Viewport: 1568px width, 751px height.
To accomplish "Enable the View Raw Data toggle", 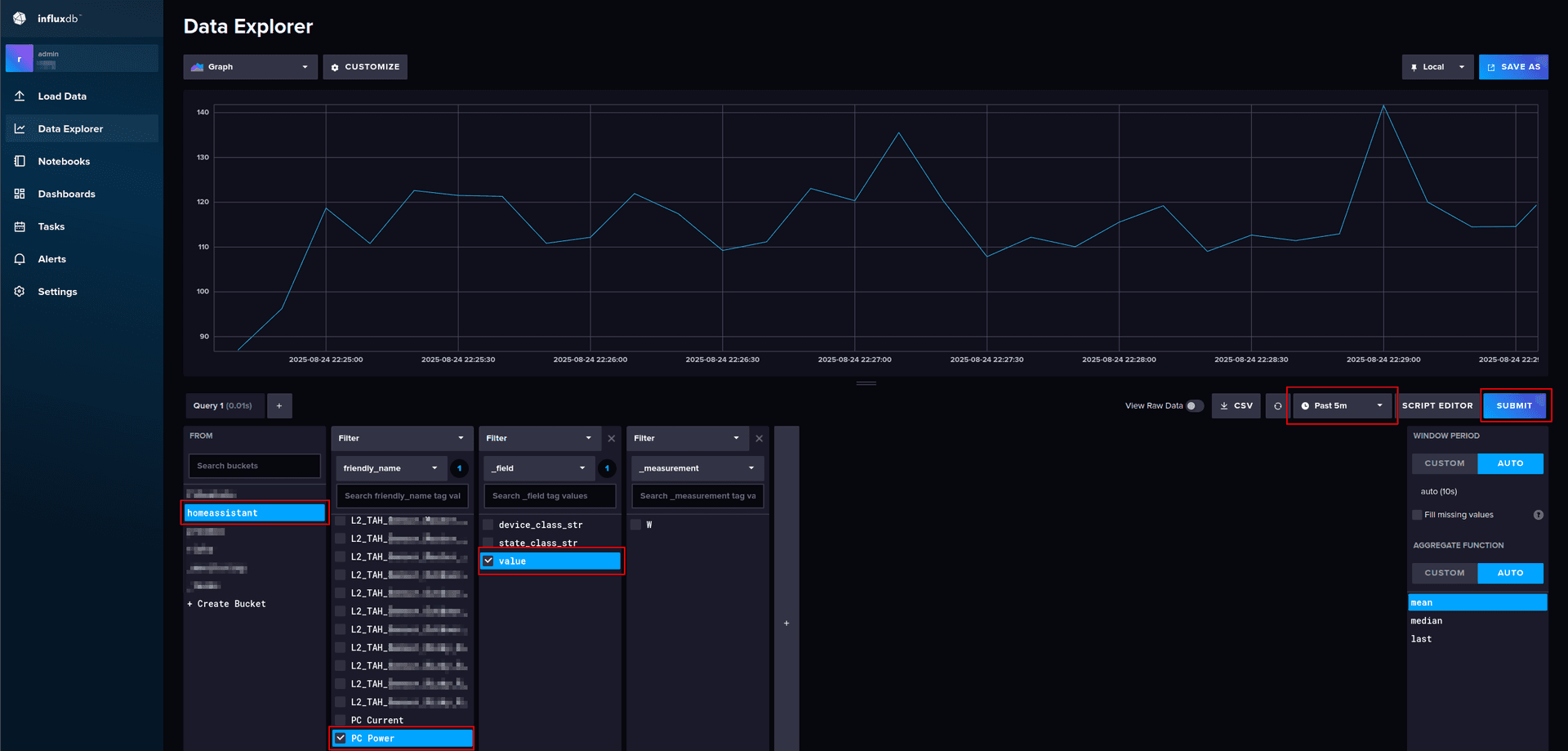I will point(1193,405).
